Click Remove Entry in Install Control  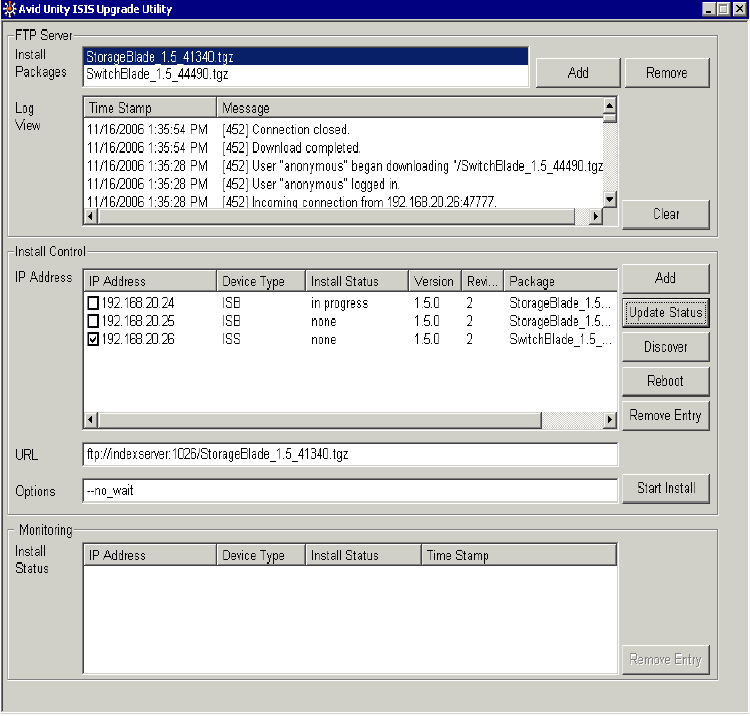pyautogui.click(x=665, y=415)
